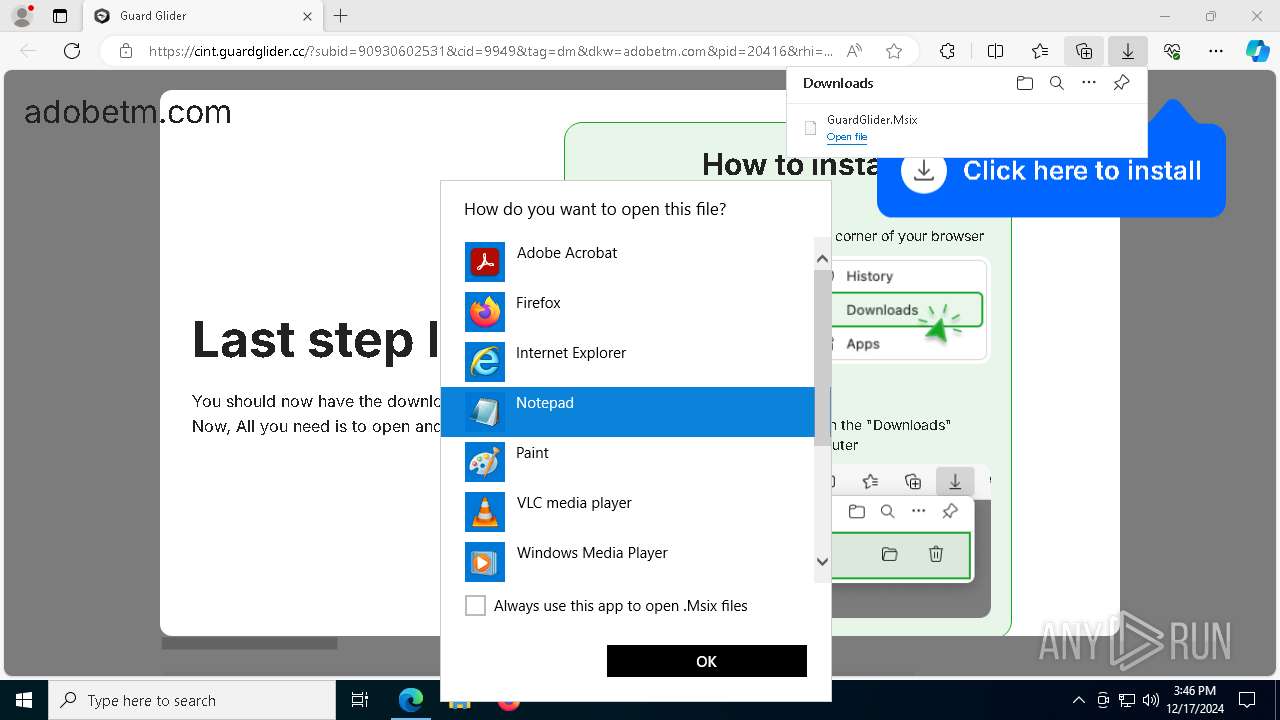The image size is (1280, 720).
Task: Search downloads with magnifier icon
Action: 1057,83
